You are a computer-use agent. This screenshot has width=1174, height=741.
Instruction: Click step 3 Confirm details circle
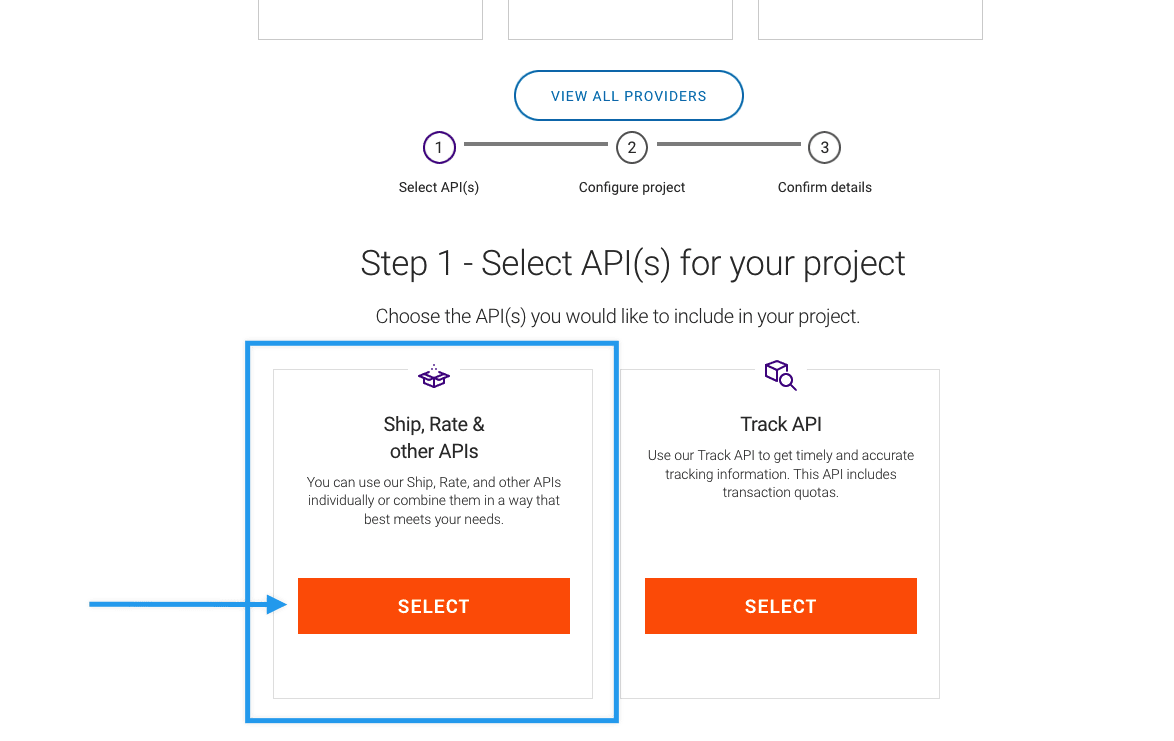824,147
